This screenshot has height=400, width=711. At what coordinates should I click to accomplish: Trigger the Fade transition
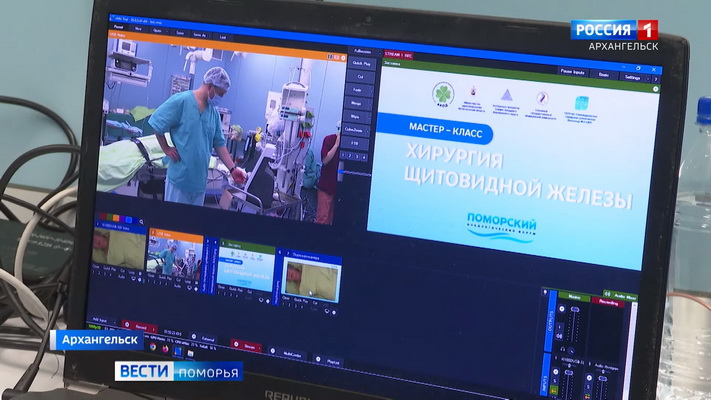click(x=358, y=89)
